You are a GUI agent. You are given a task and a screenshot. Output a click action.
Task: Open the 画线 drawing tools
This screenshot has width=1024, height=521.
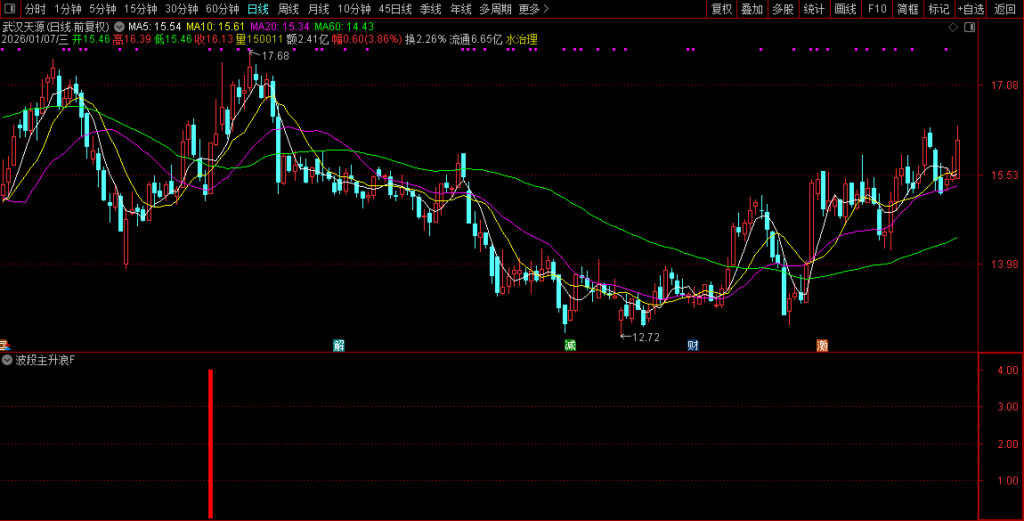pyautogui.click(x=846, y=9)
